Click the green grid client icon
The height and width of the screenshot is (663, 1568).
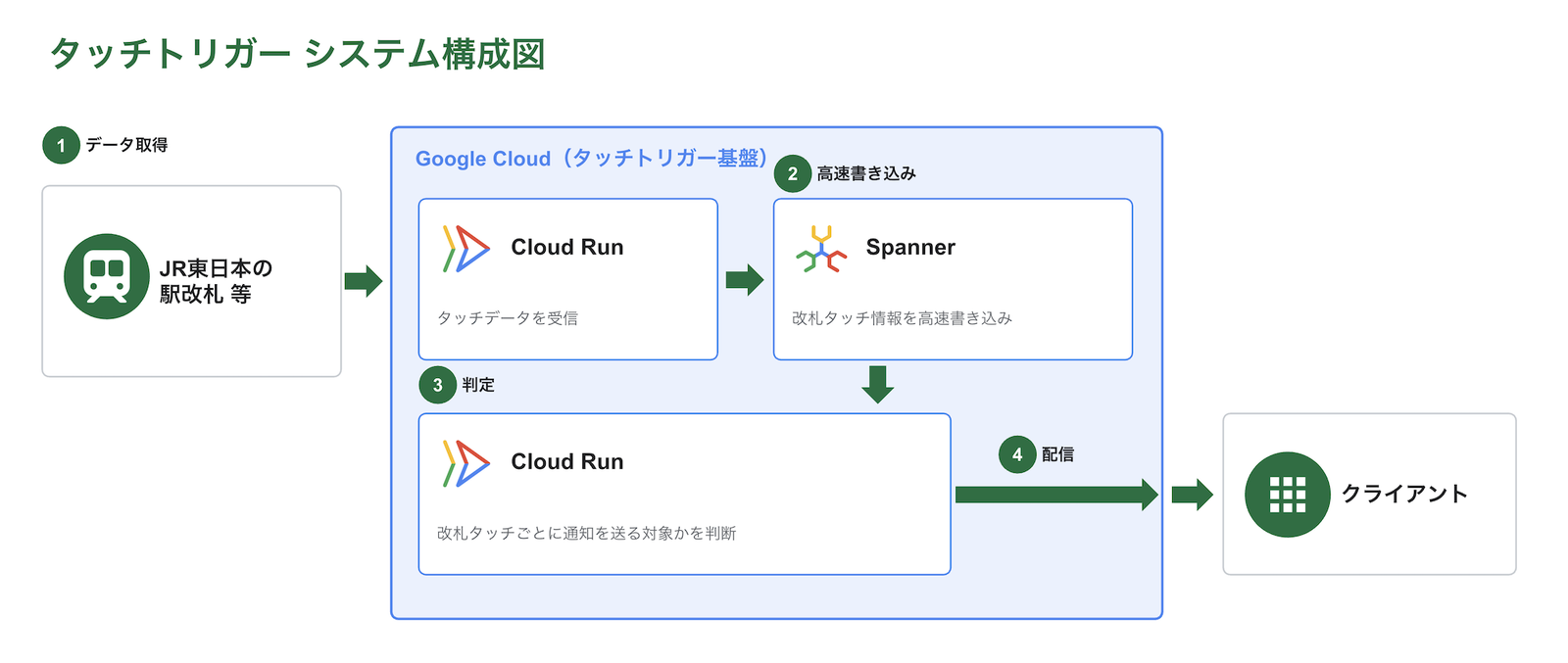click(1288, 495)
